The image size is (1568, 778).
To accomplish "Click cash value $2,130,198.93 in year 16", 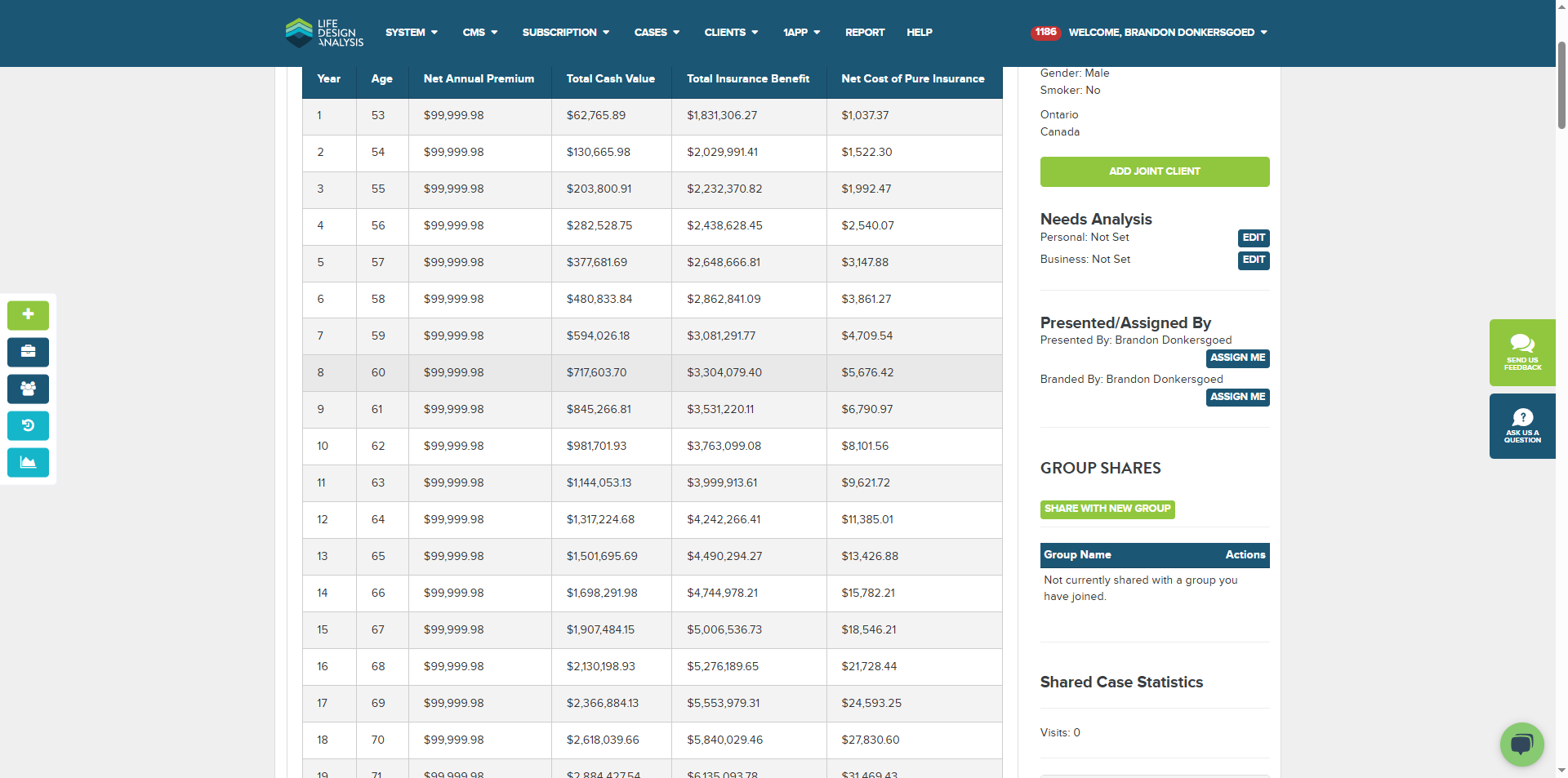I will pyautogui.click(x=601, y=667).
